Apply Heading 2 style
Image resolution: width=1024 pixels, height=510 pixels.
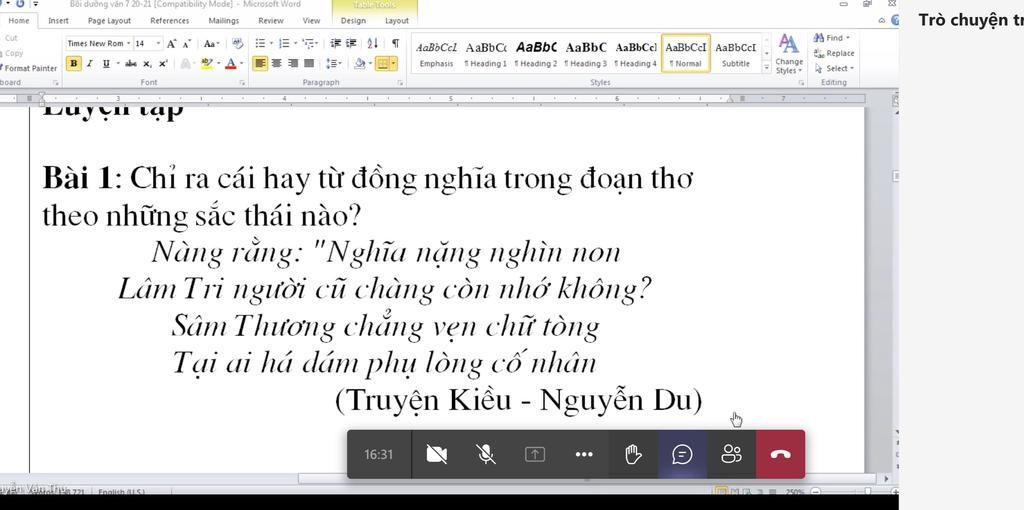[x=536, y=54]
